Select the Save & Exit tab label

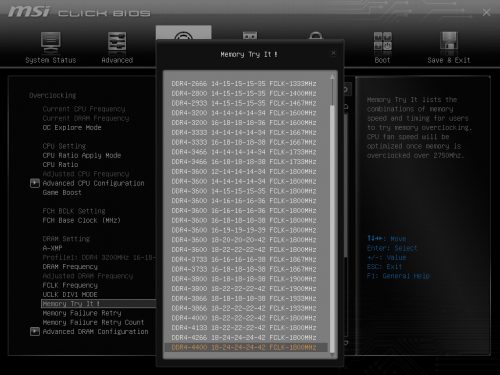[x=449, y=60]
